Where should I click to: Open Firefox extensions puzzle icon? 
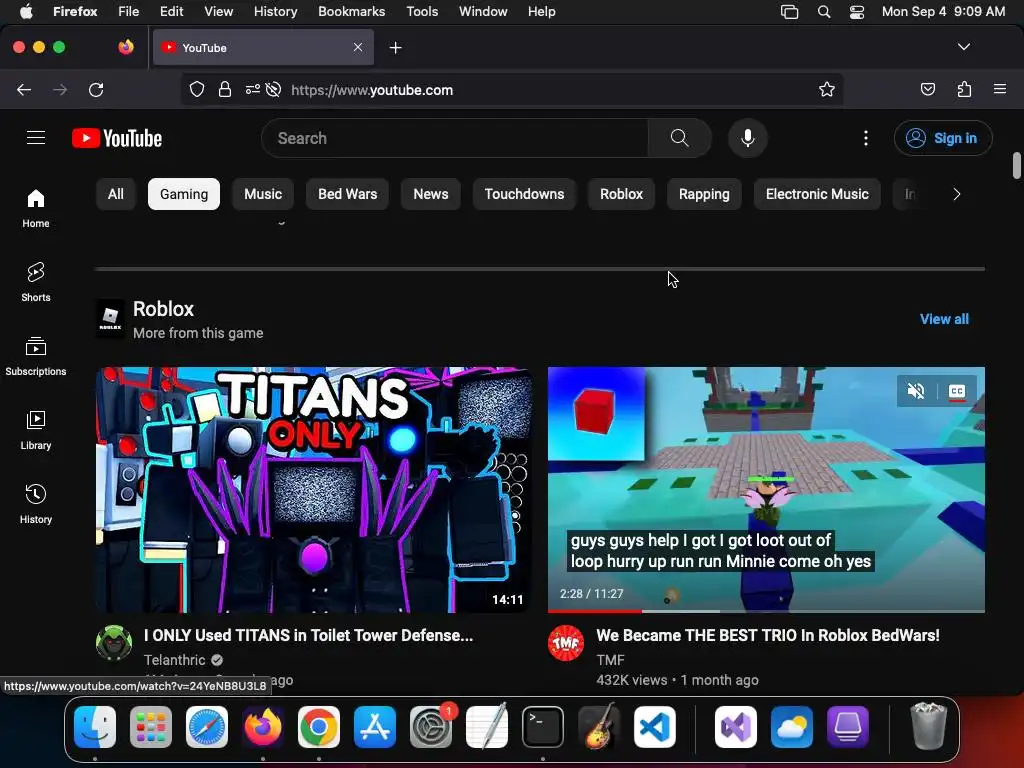point(964,89)
